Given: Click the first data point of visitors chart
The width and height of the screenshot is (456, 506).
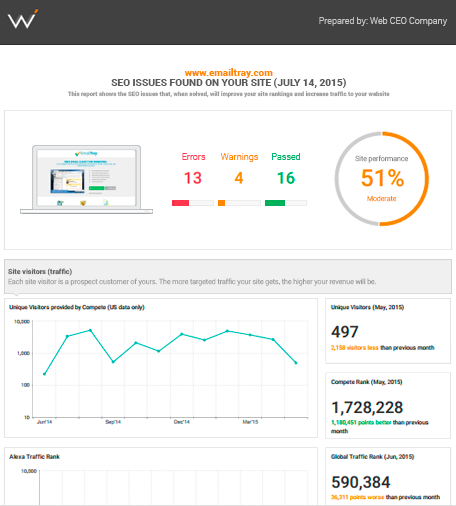Looking at the screenshot, I should [x=44, y=374].
